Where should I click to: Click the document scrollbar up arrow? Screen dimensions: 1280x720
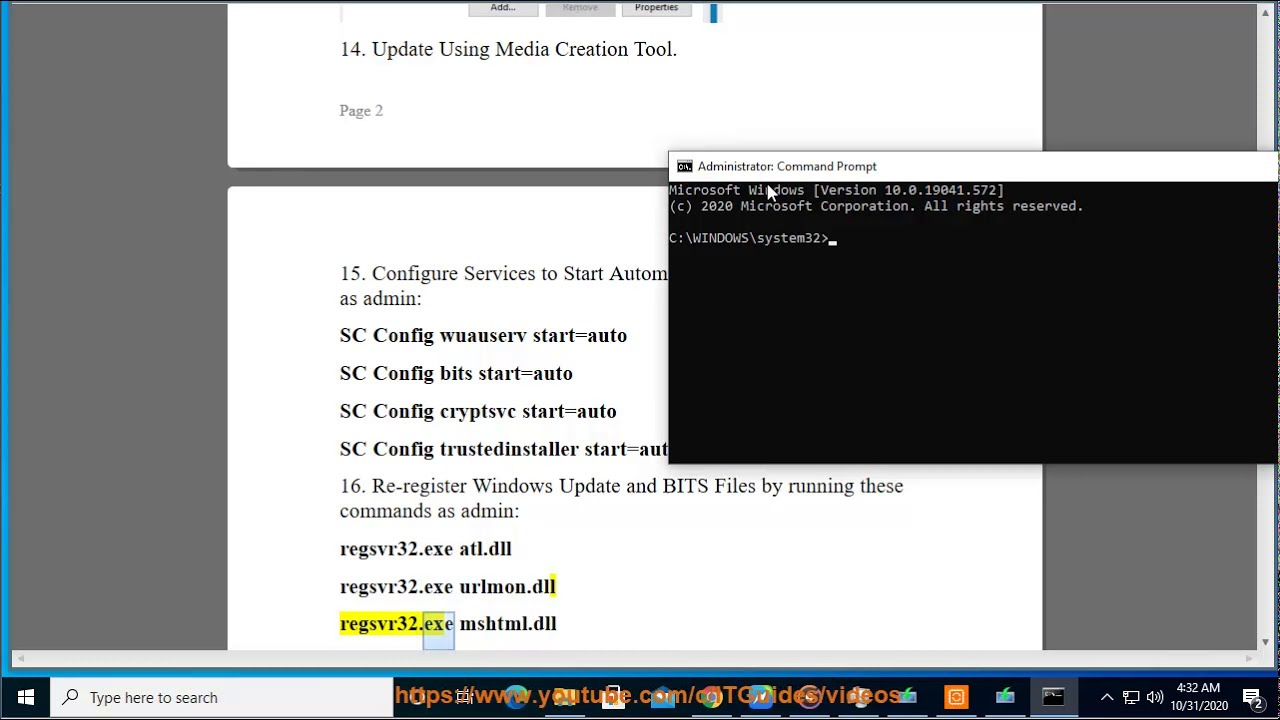(1265, 12)
